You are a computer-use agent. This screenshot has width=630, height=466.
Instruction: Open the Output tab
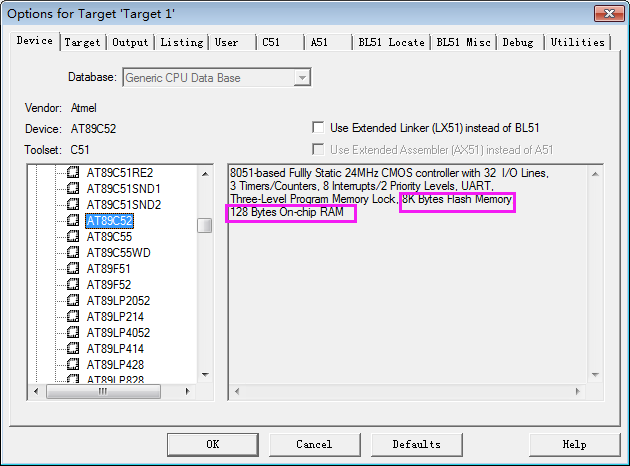(x=130, y=42)
